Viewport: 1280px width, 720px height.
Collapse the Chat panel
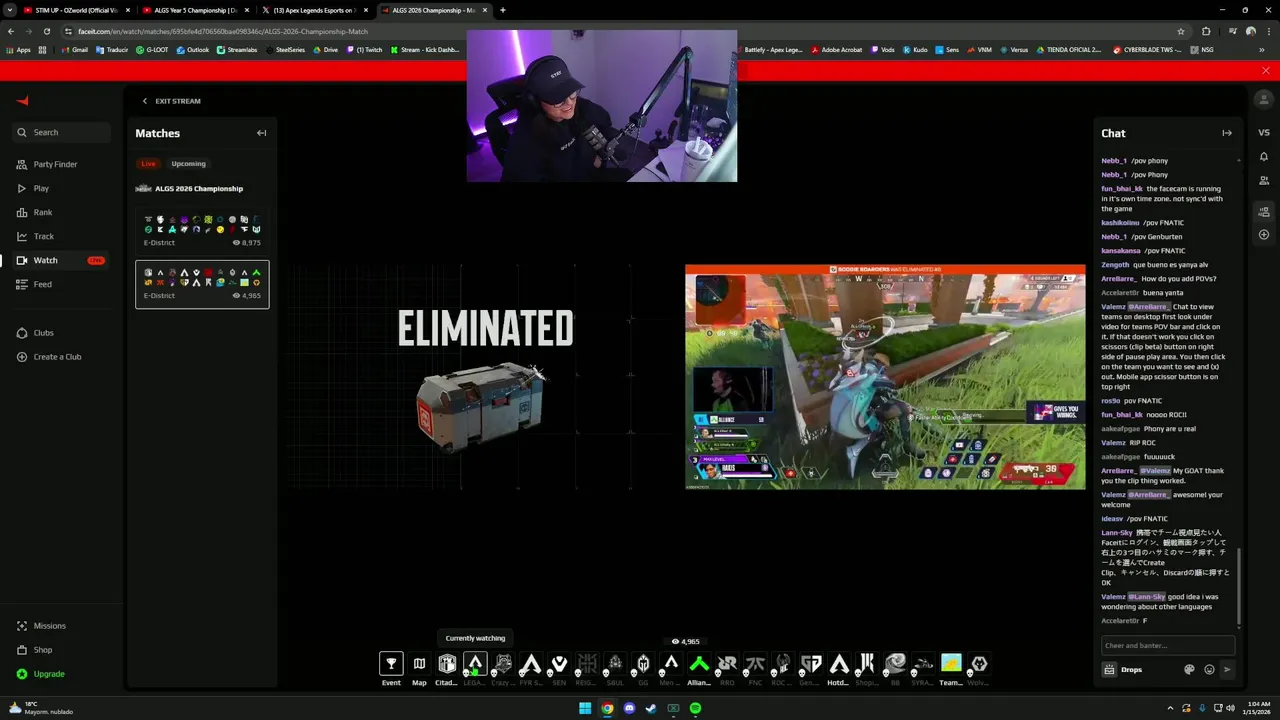(1227, 133)
